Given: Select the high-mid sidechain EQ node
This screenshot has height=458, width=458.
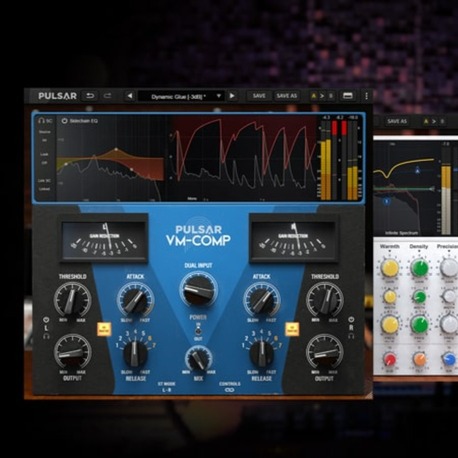Looking at the screenshot, I should coord(132,169).
